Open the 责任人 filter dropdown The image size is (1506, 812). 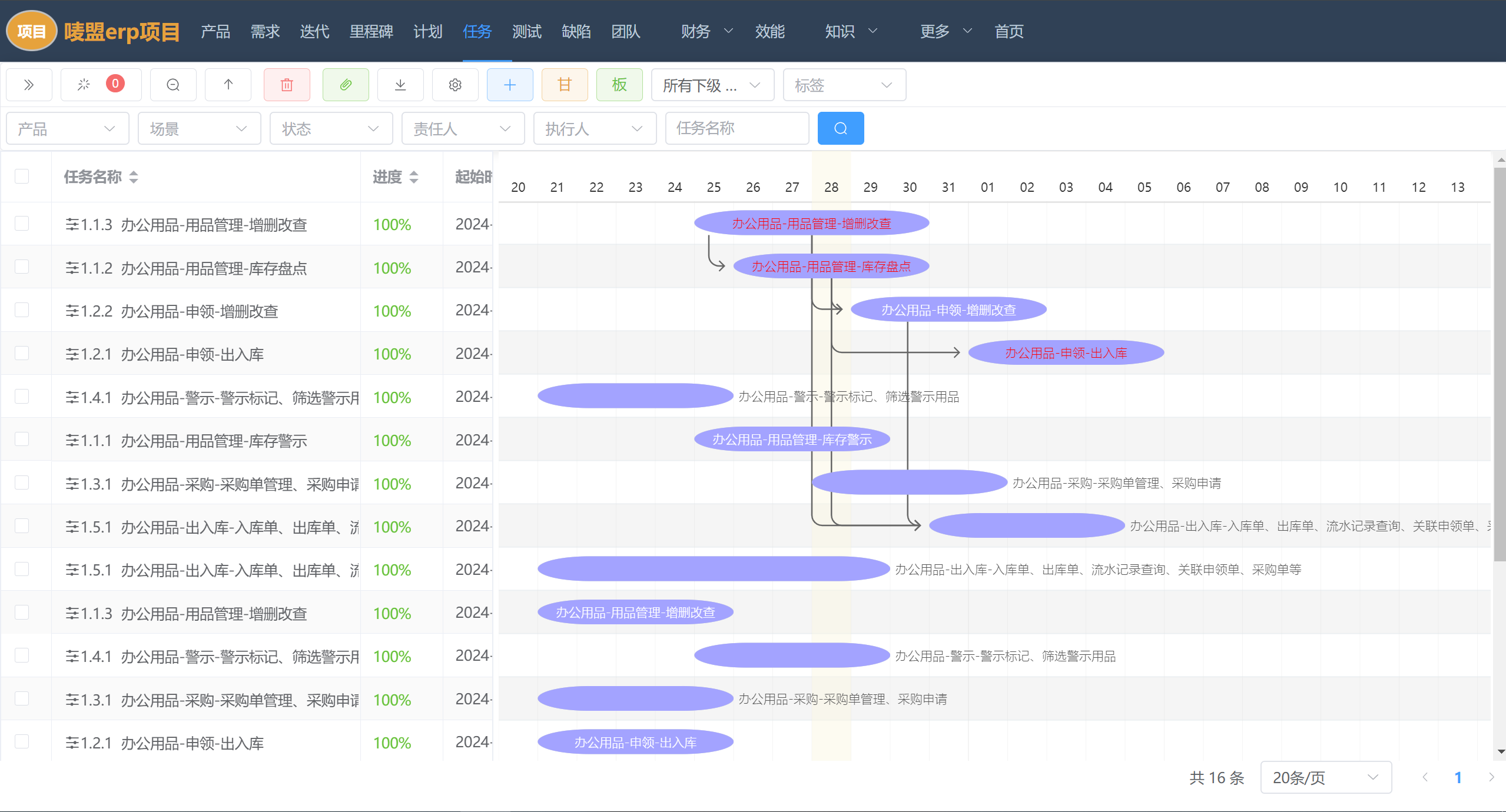tap(462, 128)
